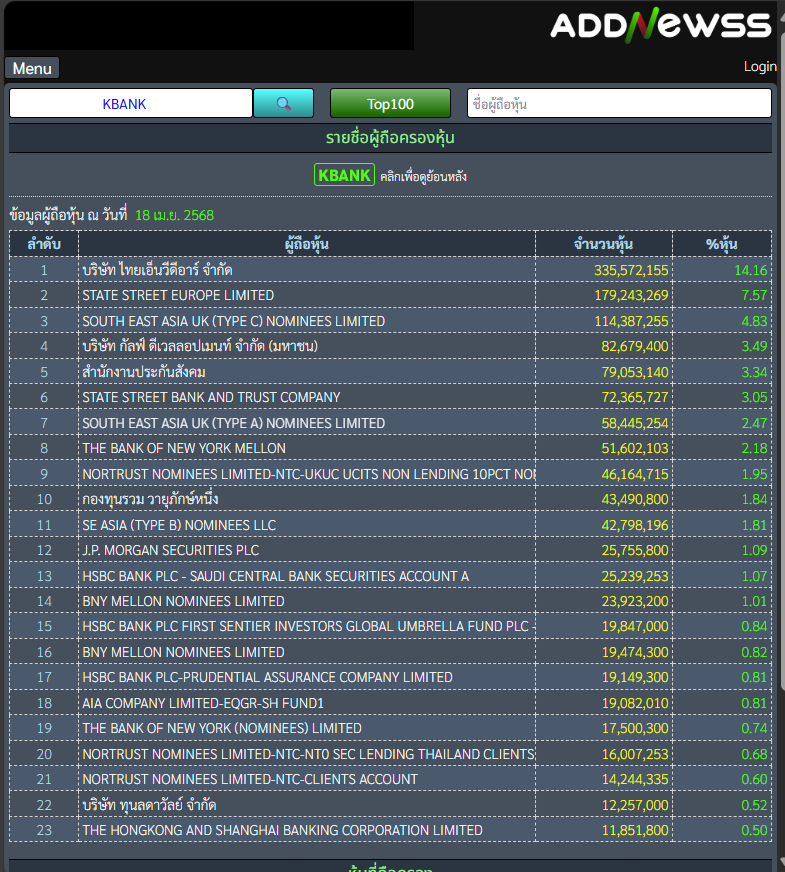Select HSBC BANK PLC-PRUDENTIAL ASSURANCE COMPANY

coord(267,677)
